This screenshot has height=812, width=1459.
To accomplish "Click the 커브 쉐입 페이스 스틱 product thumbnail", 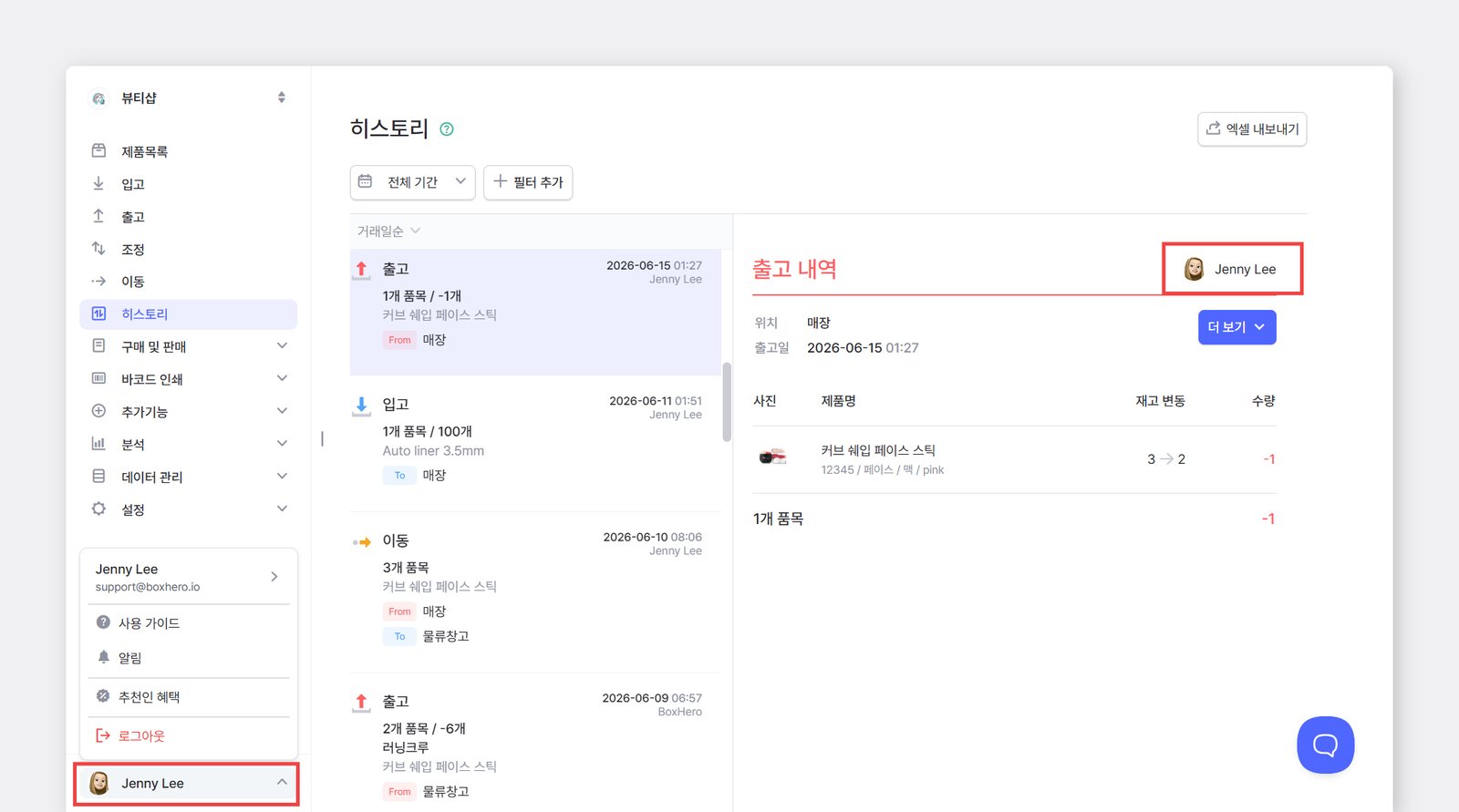I will (772, 457).
